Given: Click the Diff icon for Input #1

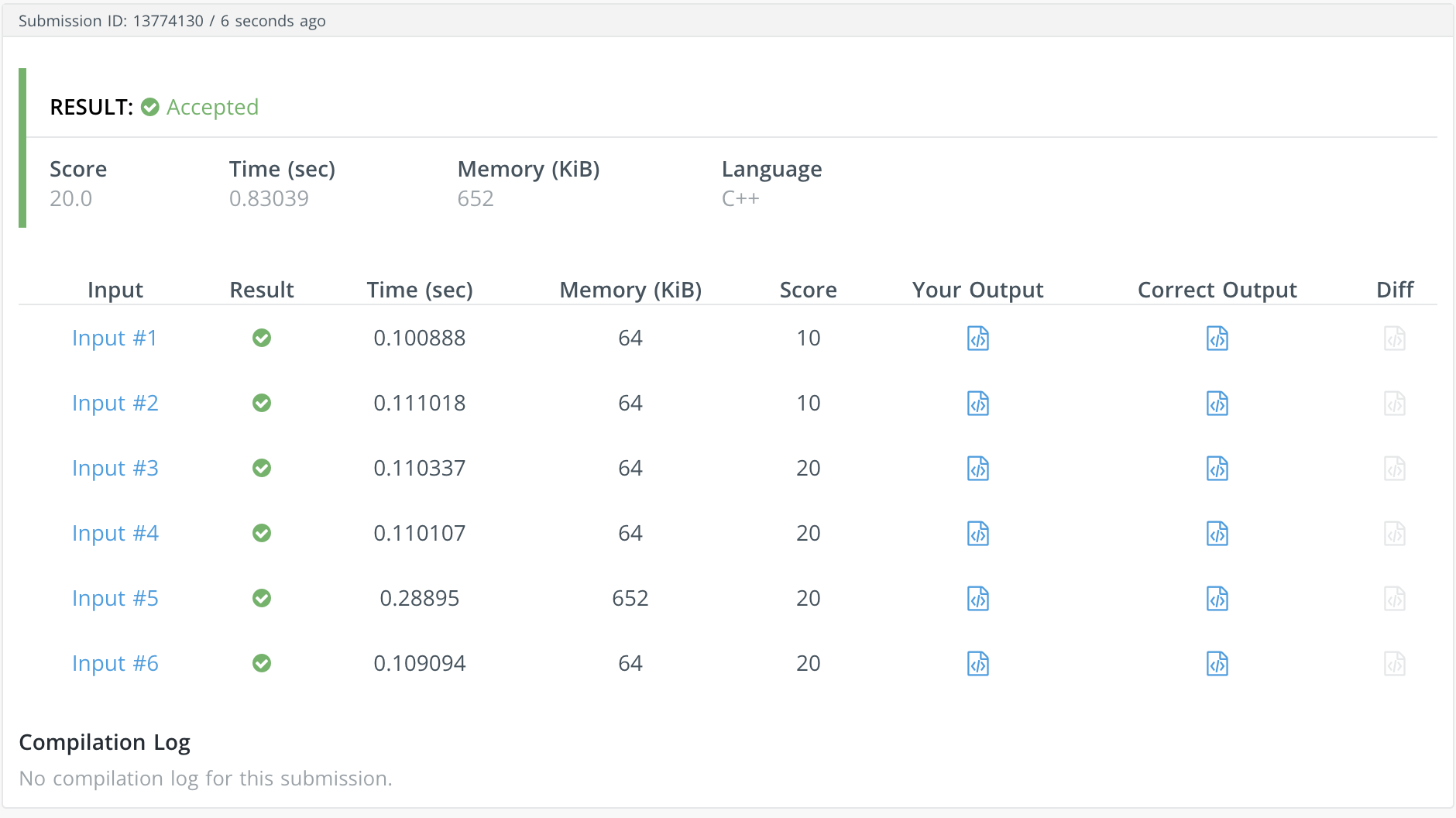Looking at the screenshot, I should [x=1394, y=339].
